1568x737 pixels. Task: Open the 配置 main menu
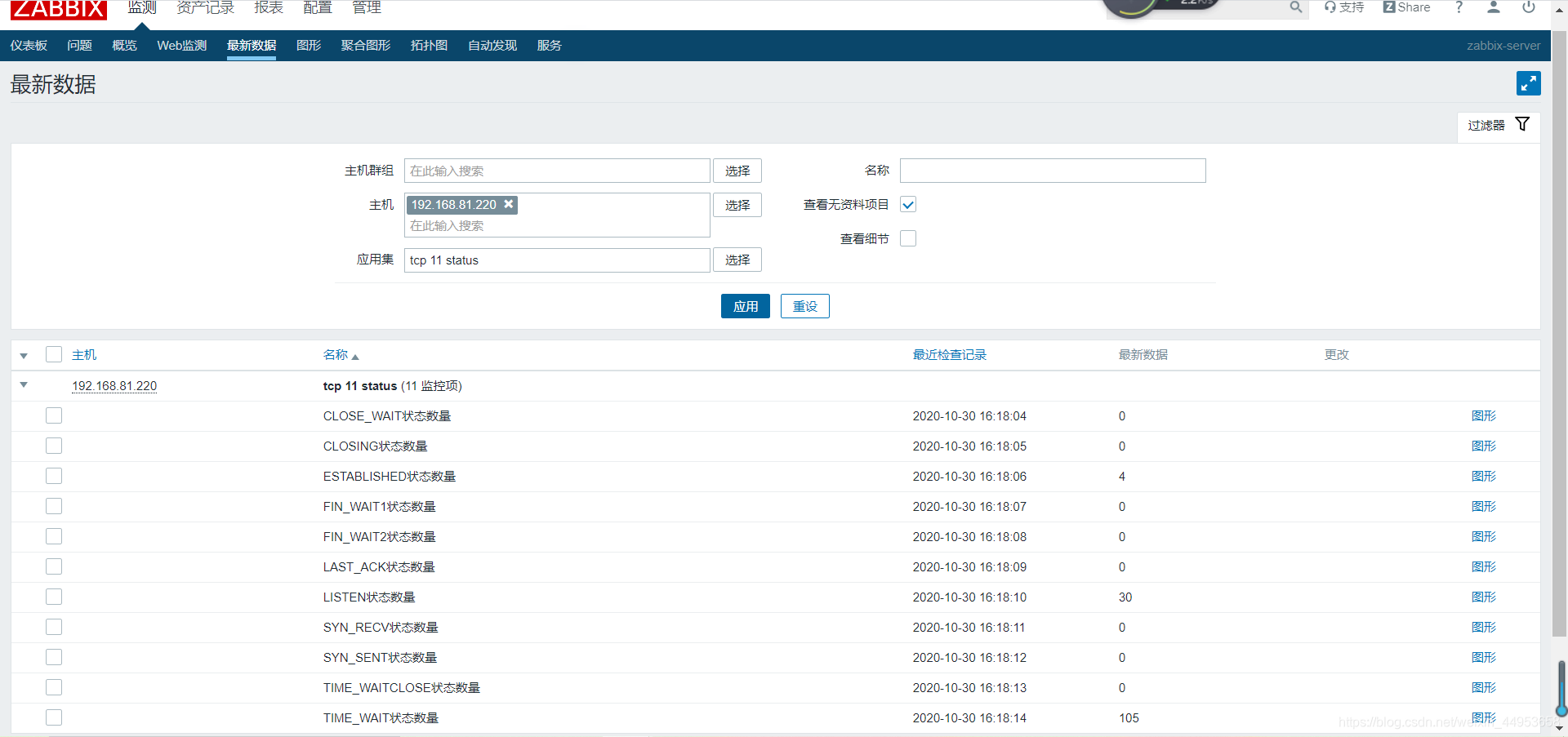[x=318, y=7]
